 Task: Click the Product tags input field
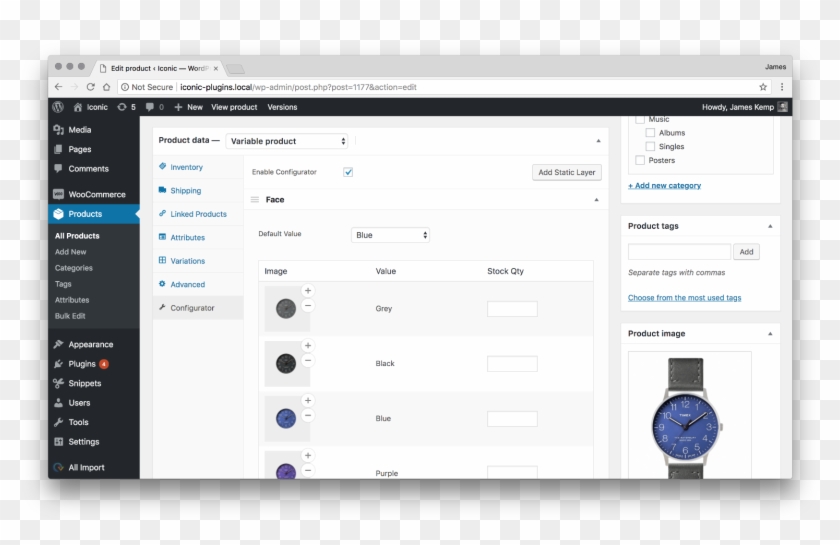coord(679,252)
